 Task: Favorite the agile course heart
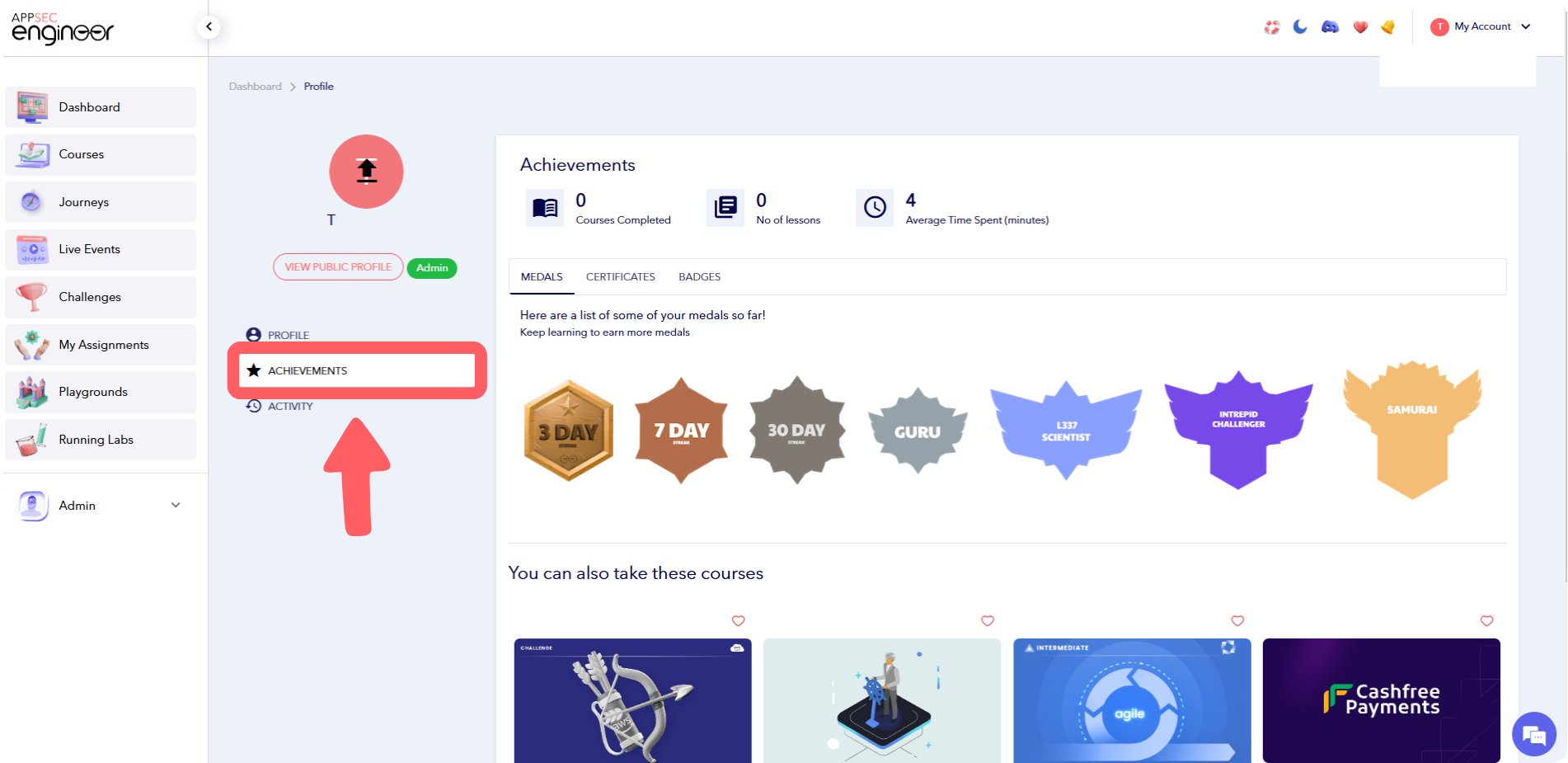[x=1237, y=621]
